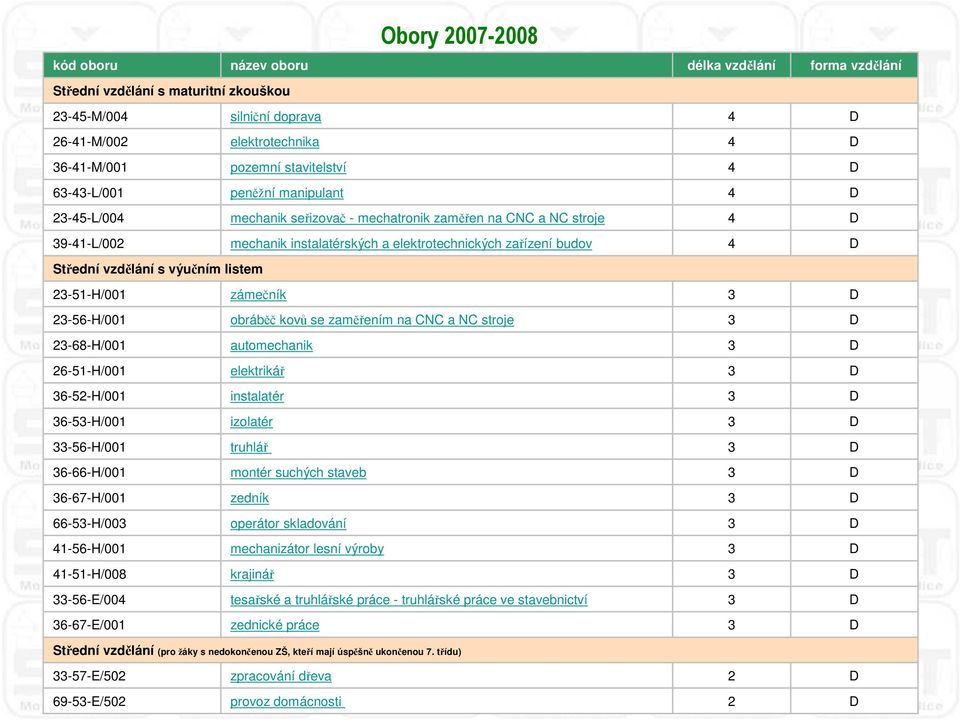The height and width of the screenshot is (720, 960).
Task: Open the operátor skladování link
Action: [288, 523]
